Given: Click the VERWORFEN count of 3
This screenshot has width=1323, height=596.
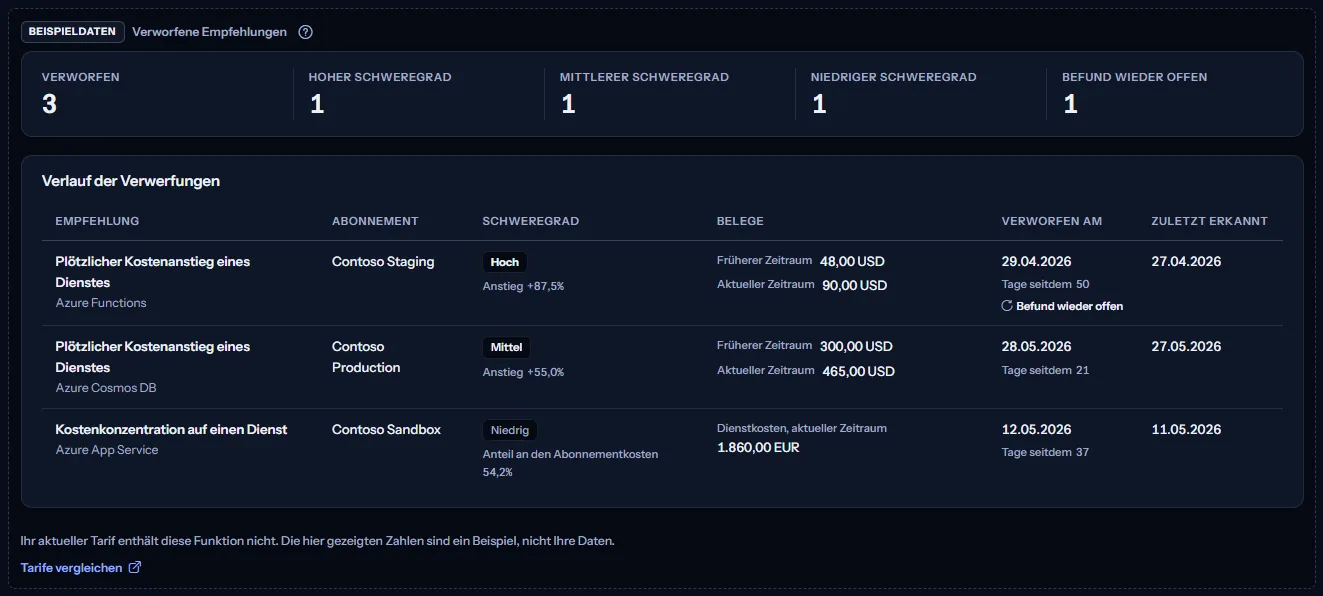Looking at the screenshot, I should (49, 104).
